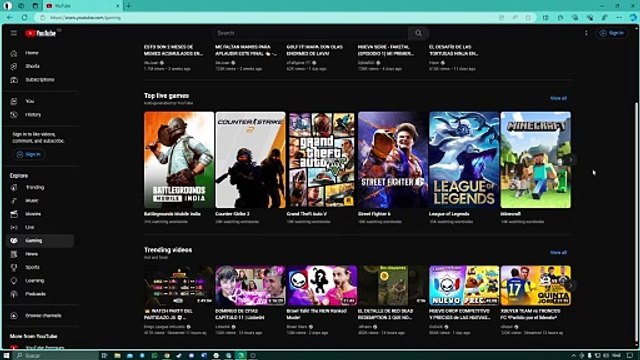This screenshot has height=360, width=640.
Task: Open File Explorer from the taskbar
Action: [x=118, y=356]
